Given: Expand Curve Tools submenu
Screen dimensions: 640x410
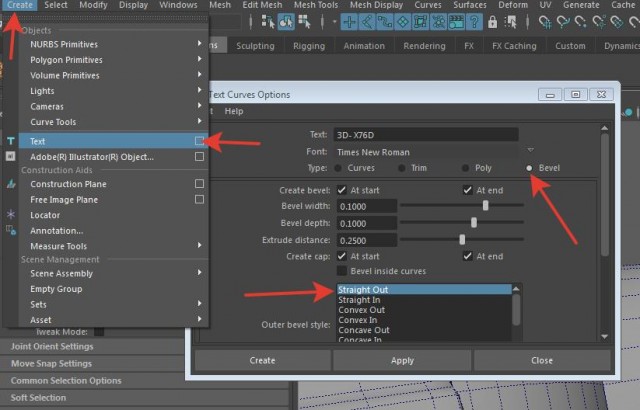Looking at the screenshot, I should (199, 121).
